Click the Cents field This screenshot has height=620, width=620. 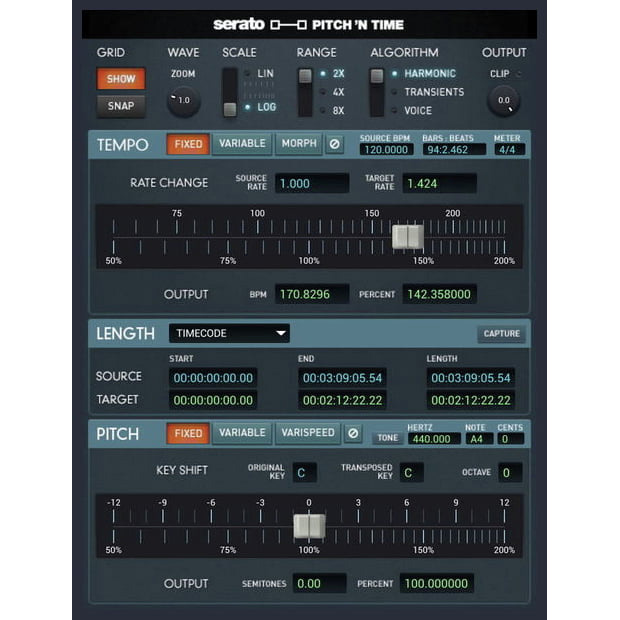(x=511, y=439)
